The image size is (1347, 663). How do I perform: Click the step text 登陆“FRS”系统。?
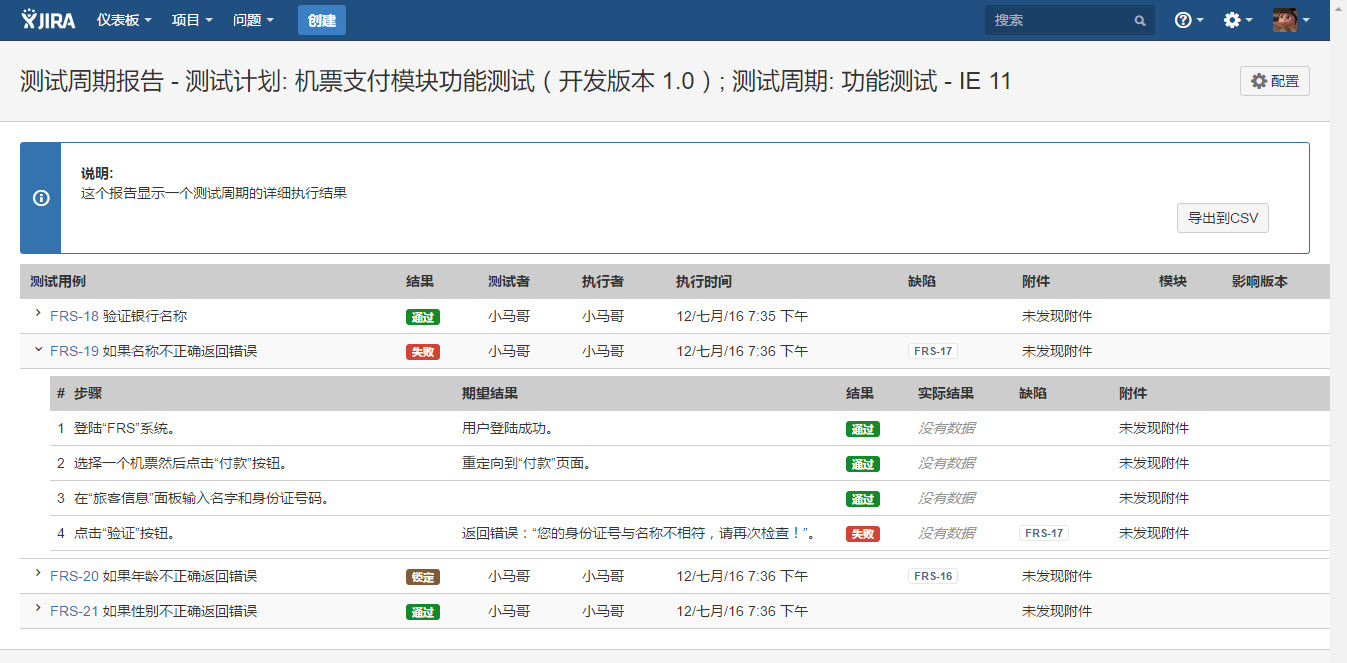pyautogui.click(x=125, y=428)
